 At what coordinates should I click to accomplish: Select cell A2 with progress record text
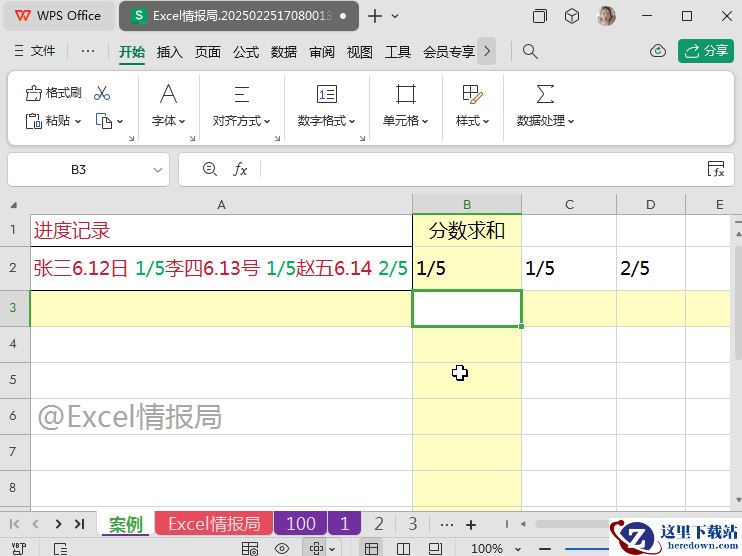pos(220,268)
